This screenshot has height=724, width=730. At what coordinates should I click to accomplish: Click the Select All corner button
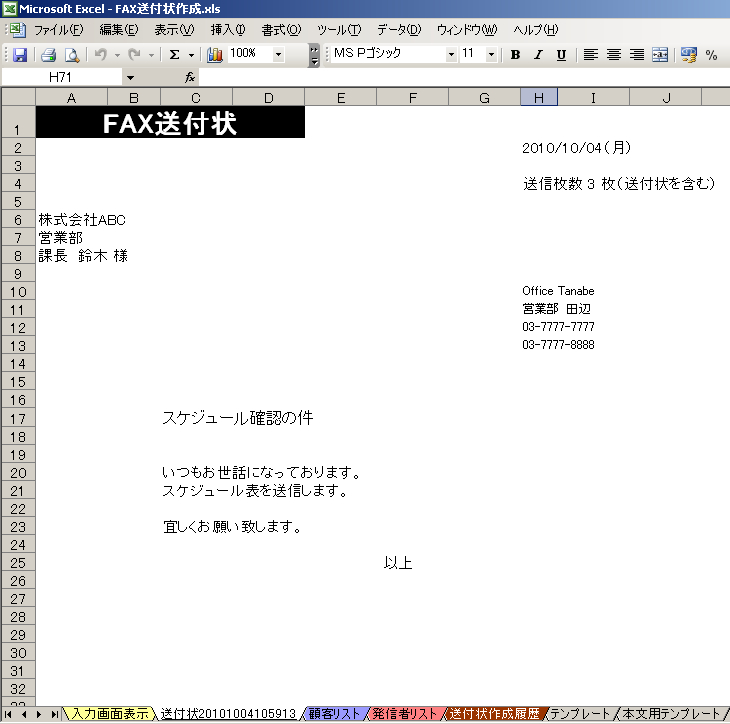tap(19, 97)
